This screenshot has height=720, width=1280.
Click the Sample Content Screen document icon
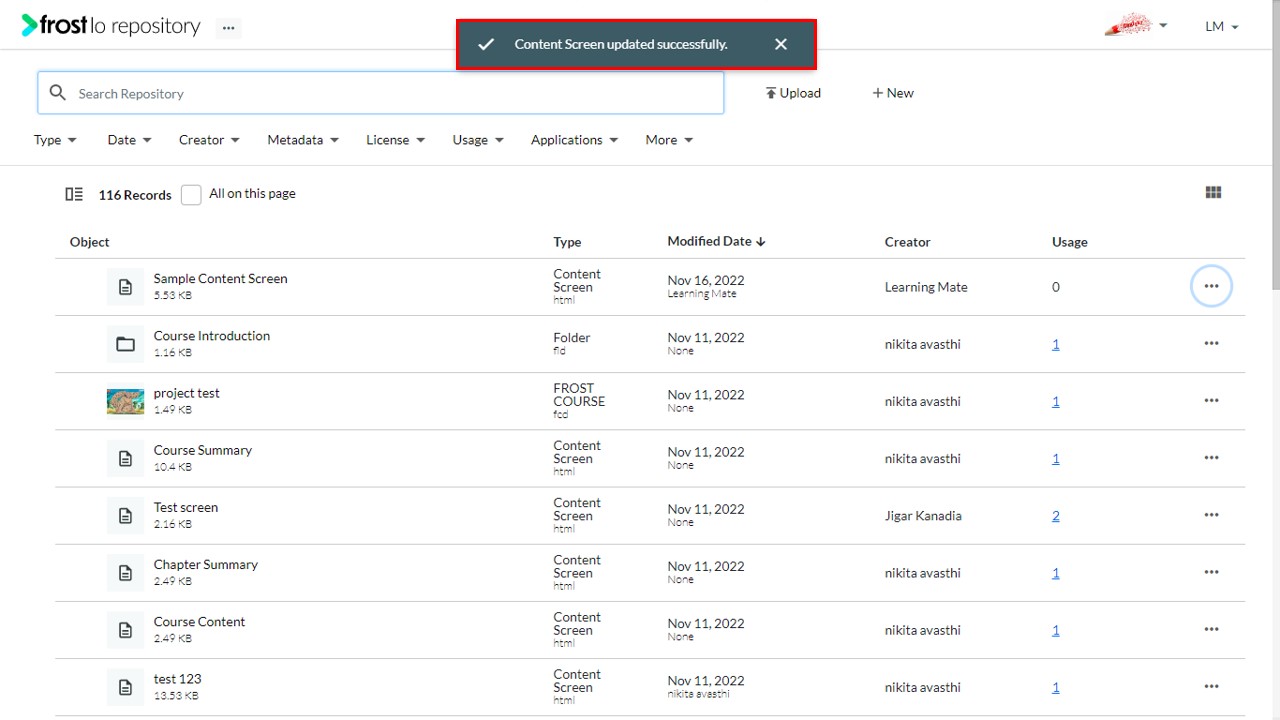point(125,287)
